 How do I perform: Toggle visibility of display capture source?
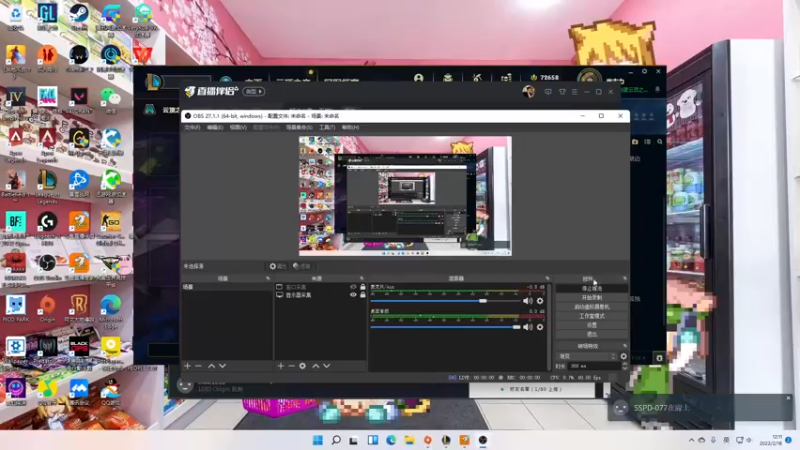pyautogui.click(x=353, y=295)
